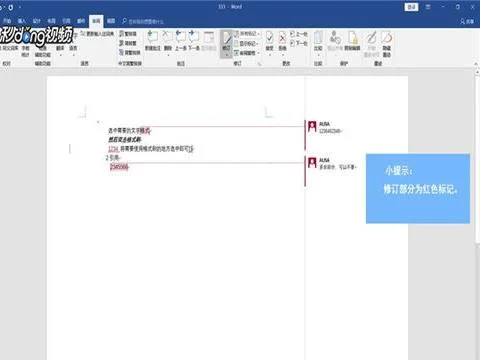The image size is (480, 360).
Task: Click the bold italic second document line
Action: tap(125, 139)
